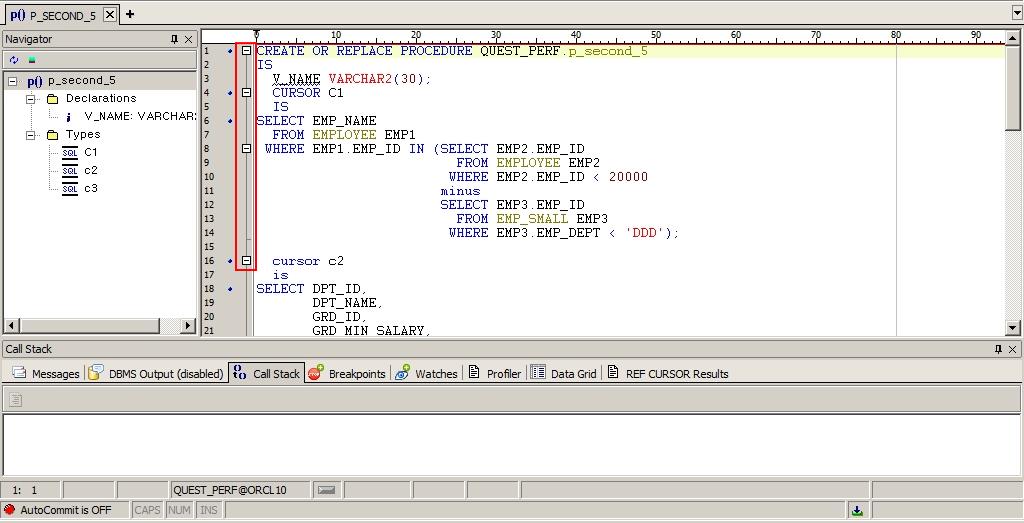Select cursor c2 in Navigator tree
Screen dimensions: 1024x523
pyautogui.click(x=90, y=170)
